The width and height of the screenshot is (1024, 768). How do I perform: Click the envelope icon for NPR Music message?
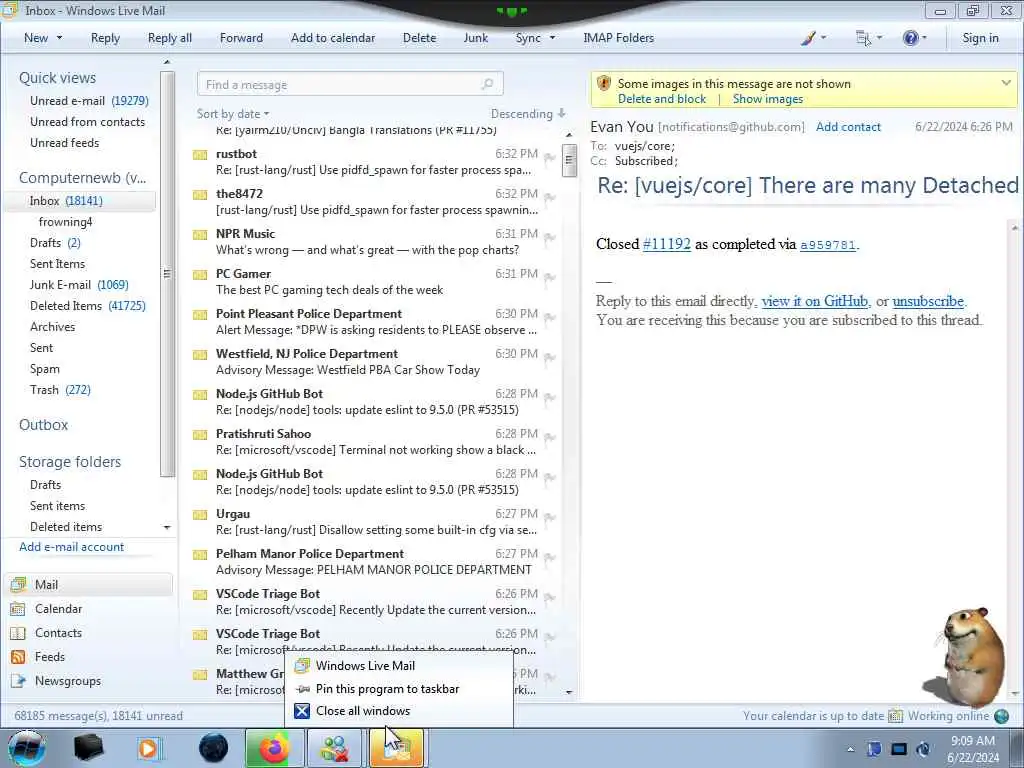pyautogui.click(x=200, y=234)
